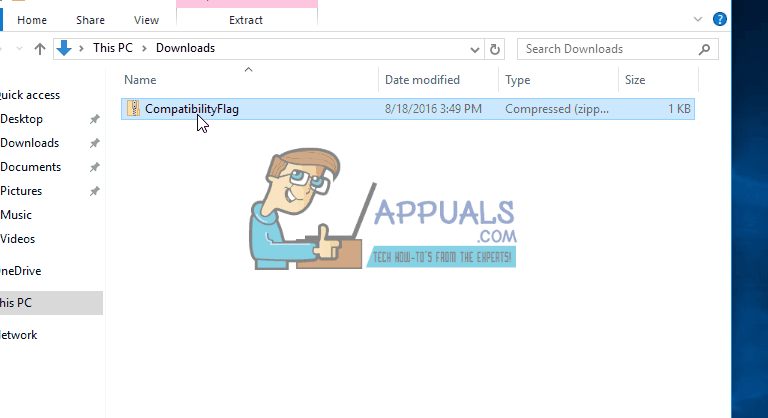This screenshot has width=768, height=418.
Task: Open Music in the navigation pane
Action: point(16,215)
